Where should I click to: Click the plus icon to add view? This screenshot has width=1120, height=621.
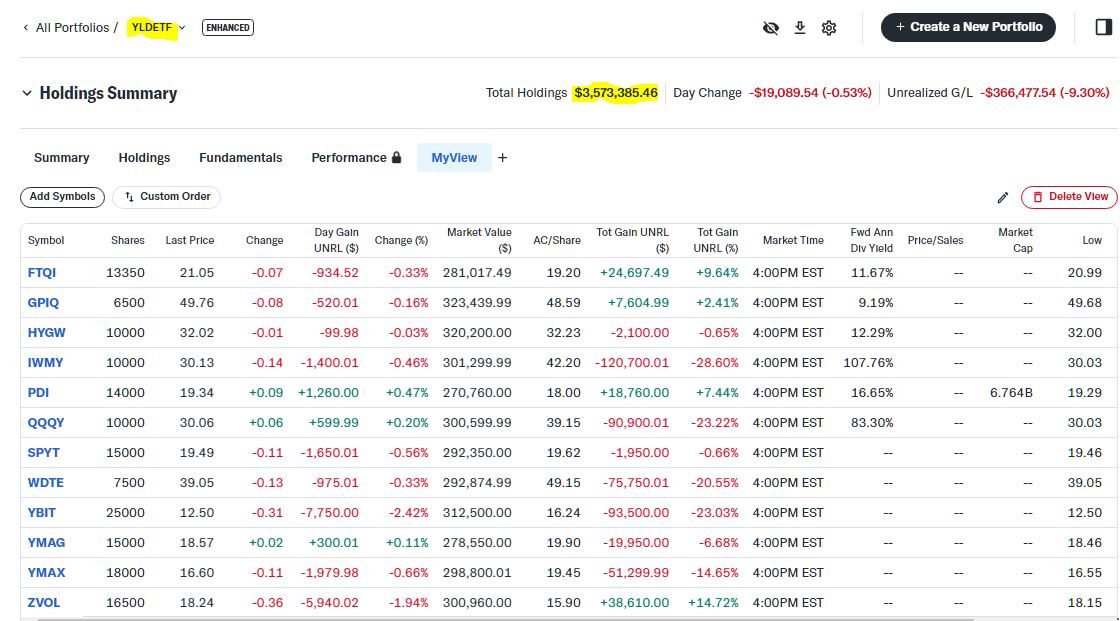click(503, 158)
